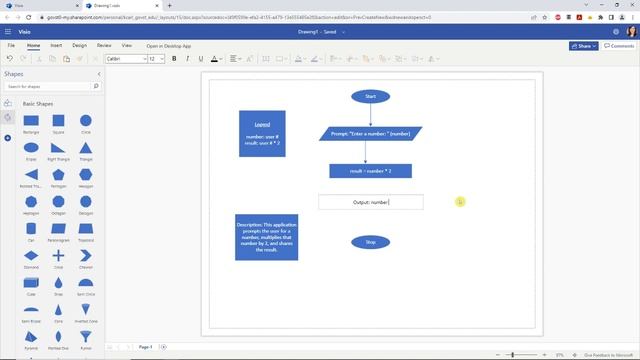
Task: Switch to the View ribbon tab
Action: [127, 46]
